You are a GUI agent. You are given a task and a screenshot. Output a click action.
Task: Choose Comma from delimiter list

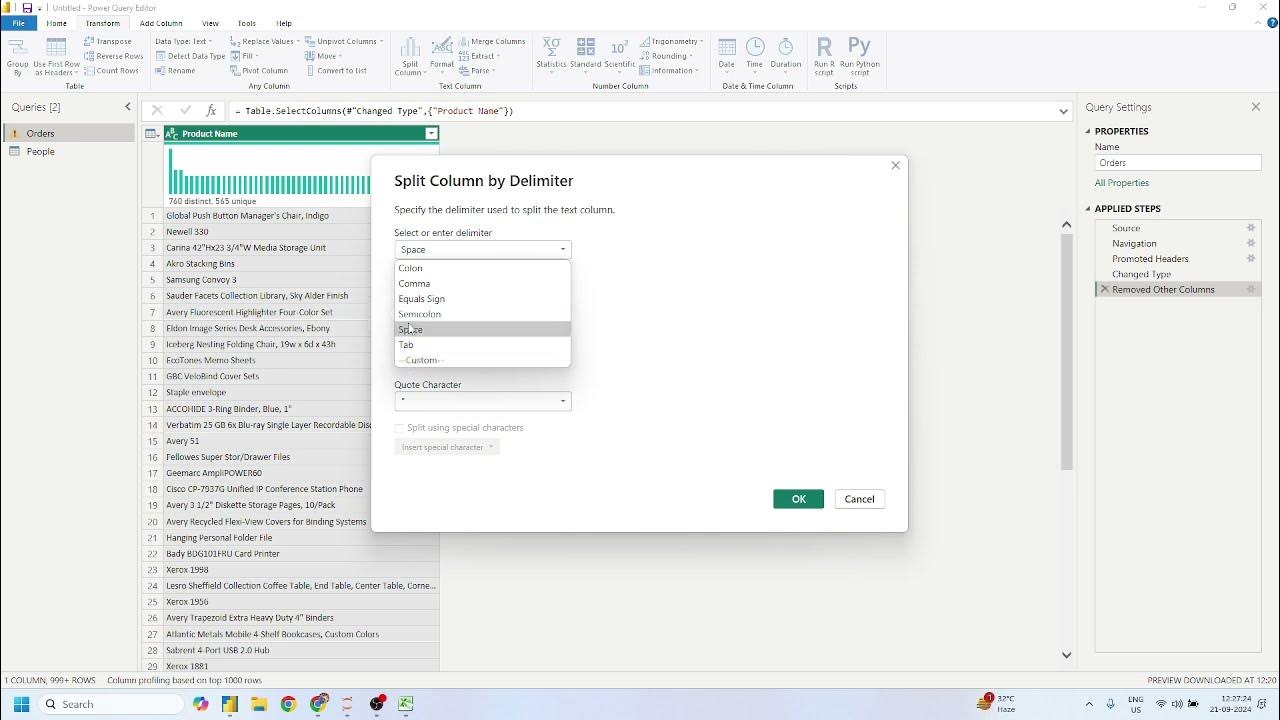point(483,283)
